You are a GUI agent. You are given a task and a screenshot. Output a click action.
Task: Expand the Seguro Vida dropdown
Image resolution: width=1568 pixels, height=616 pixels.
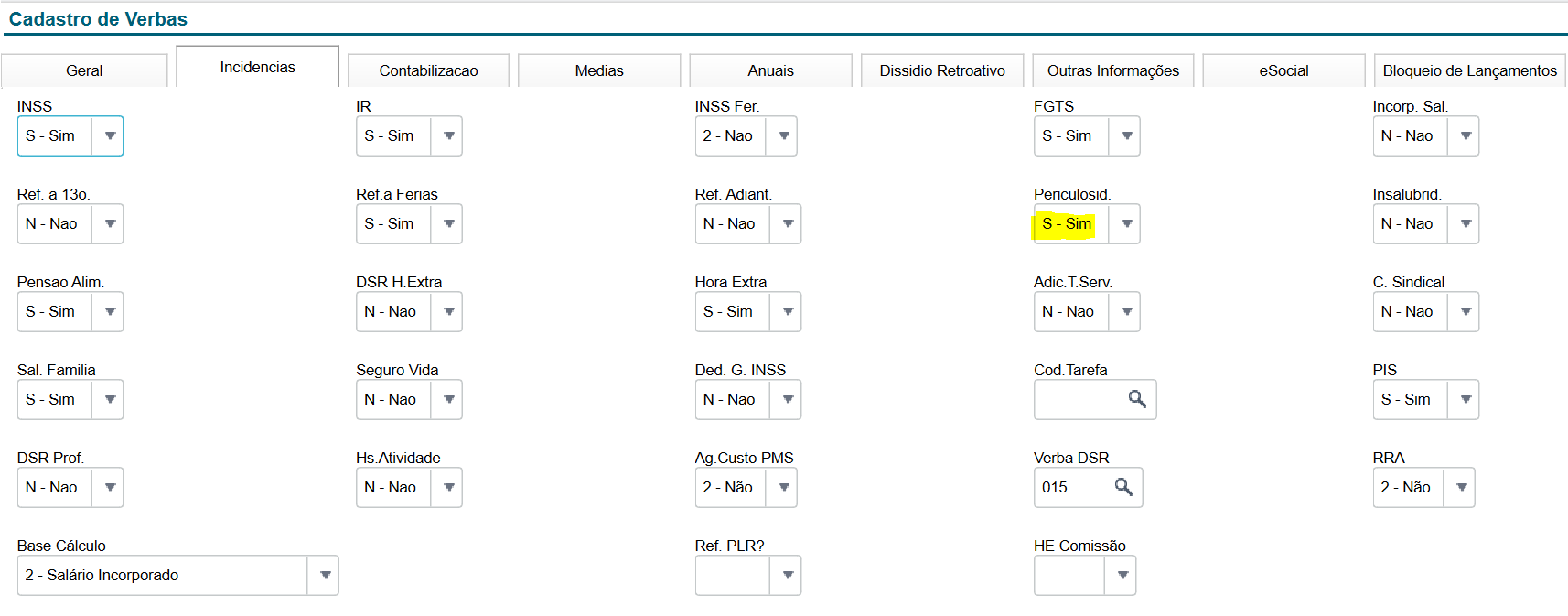pyautogui.click(x=448, y=399)
